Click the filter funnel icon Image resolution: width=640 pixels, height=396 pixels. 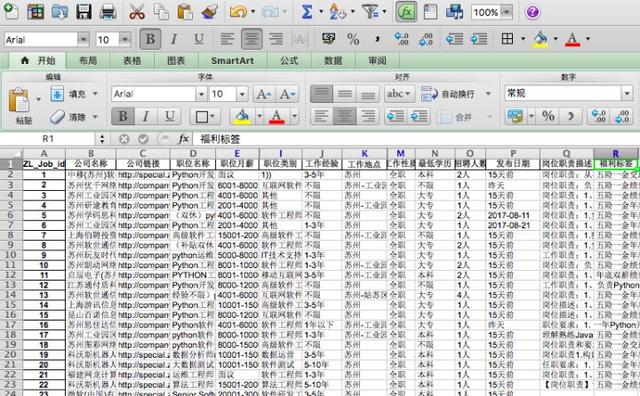370,11
